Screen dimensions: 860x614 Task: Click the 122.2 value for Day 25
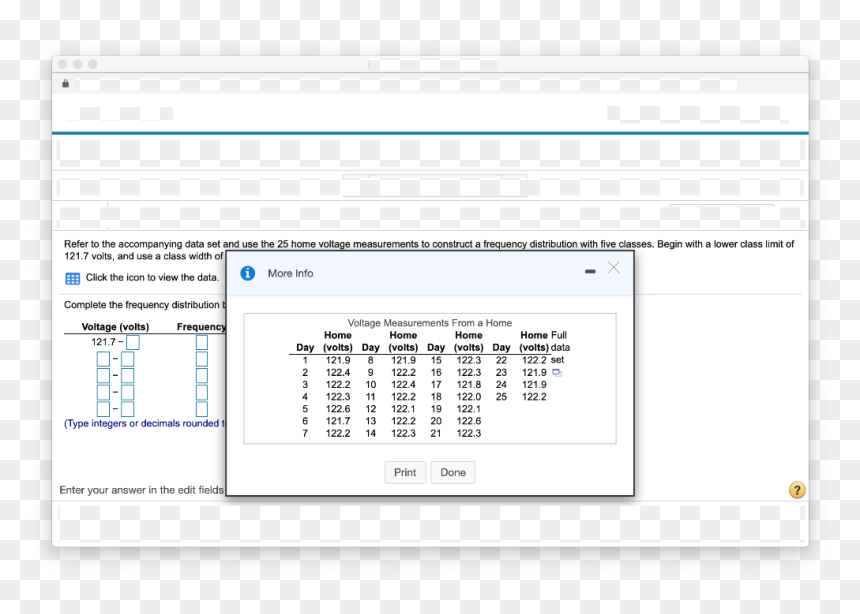point(534,397)
